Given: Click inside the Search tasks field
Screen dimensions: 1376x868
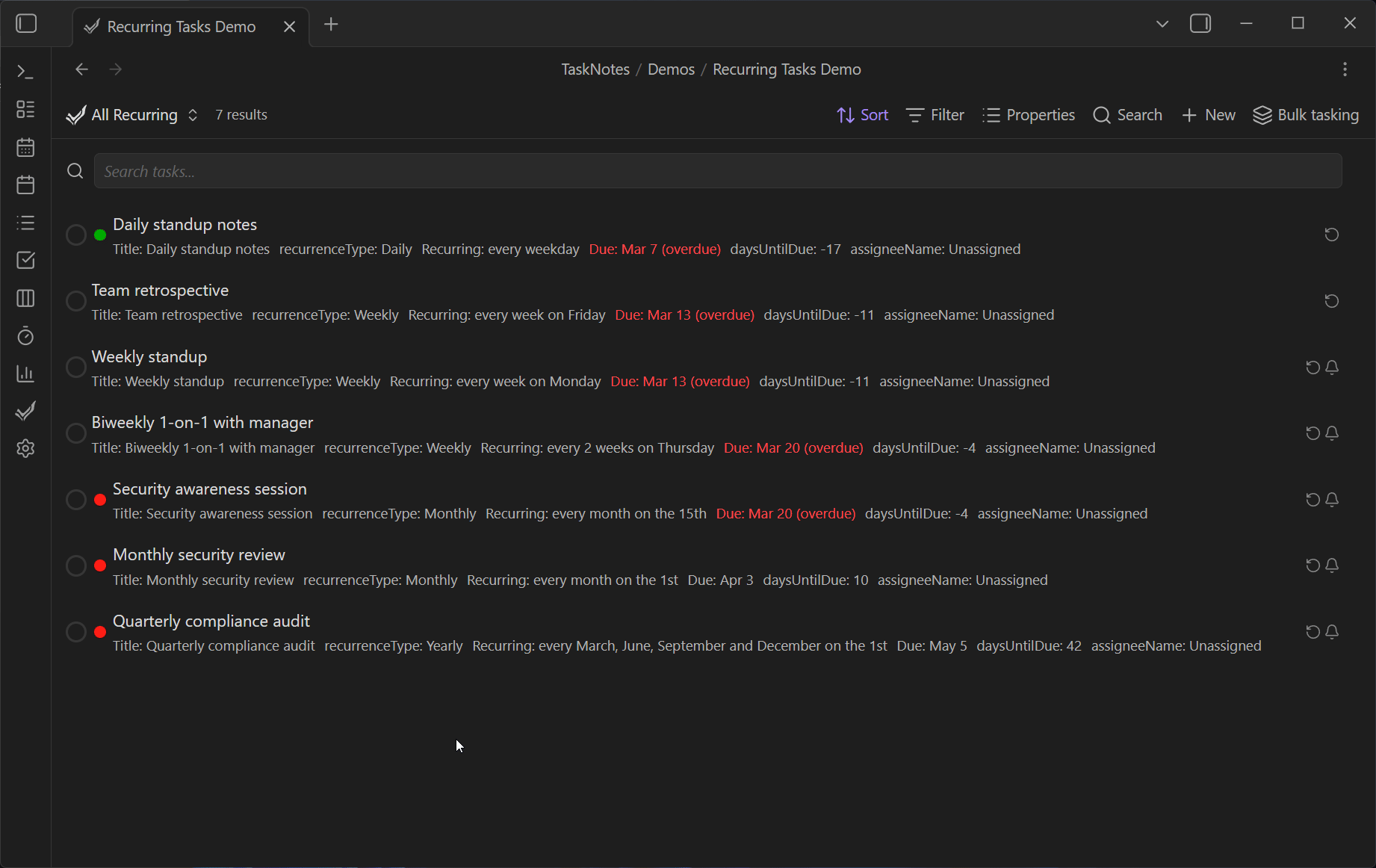Looking at the screenshot, I should point(448,171).
